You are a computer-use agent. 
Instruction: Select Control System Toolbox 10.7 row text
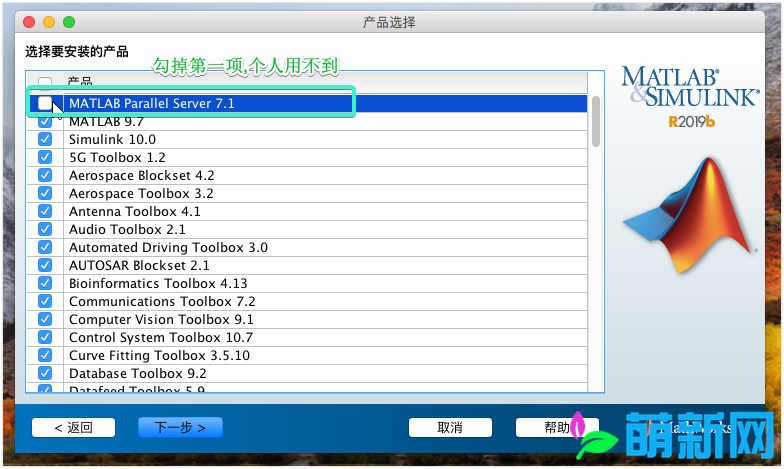pos(161,338)
